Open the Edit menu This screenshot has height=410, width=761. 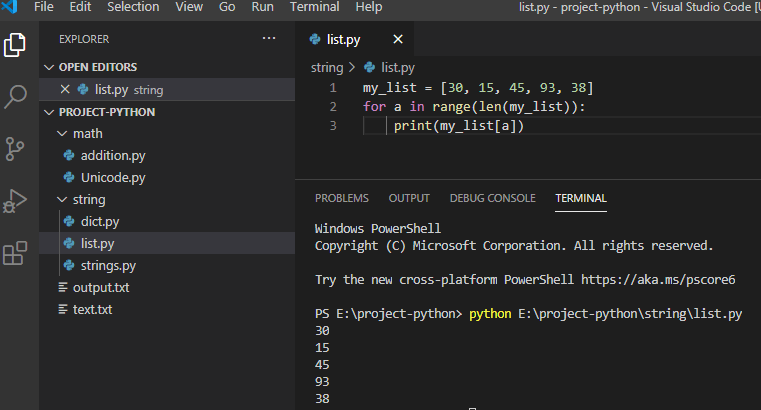point(80,7)
